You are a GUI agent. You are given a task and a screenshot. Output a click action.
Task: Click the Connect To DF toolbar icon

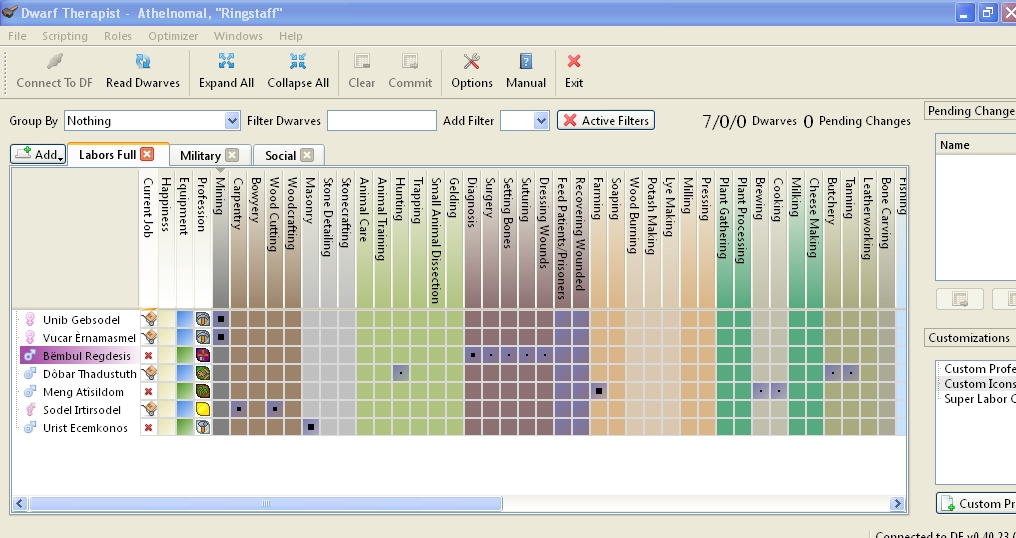tap(55, 62)
